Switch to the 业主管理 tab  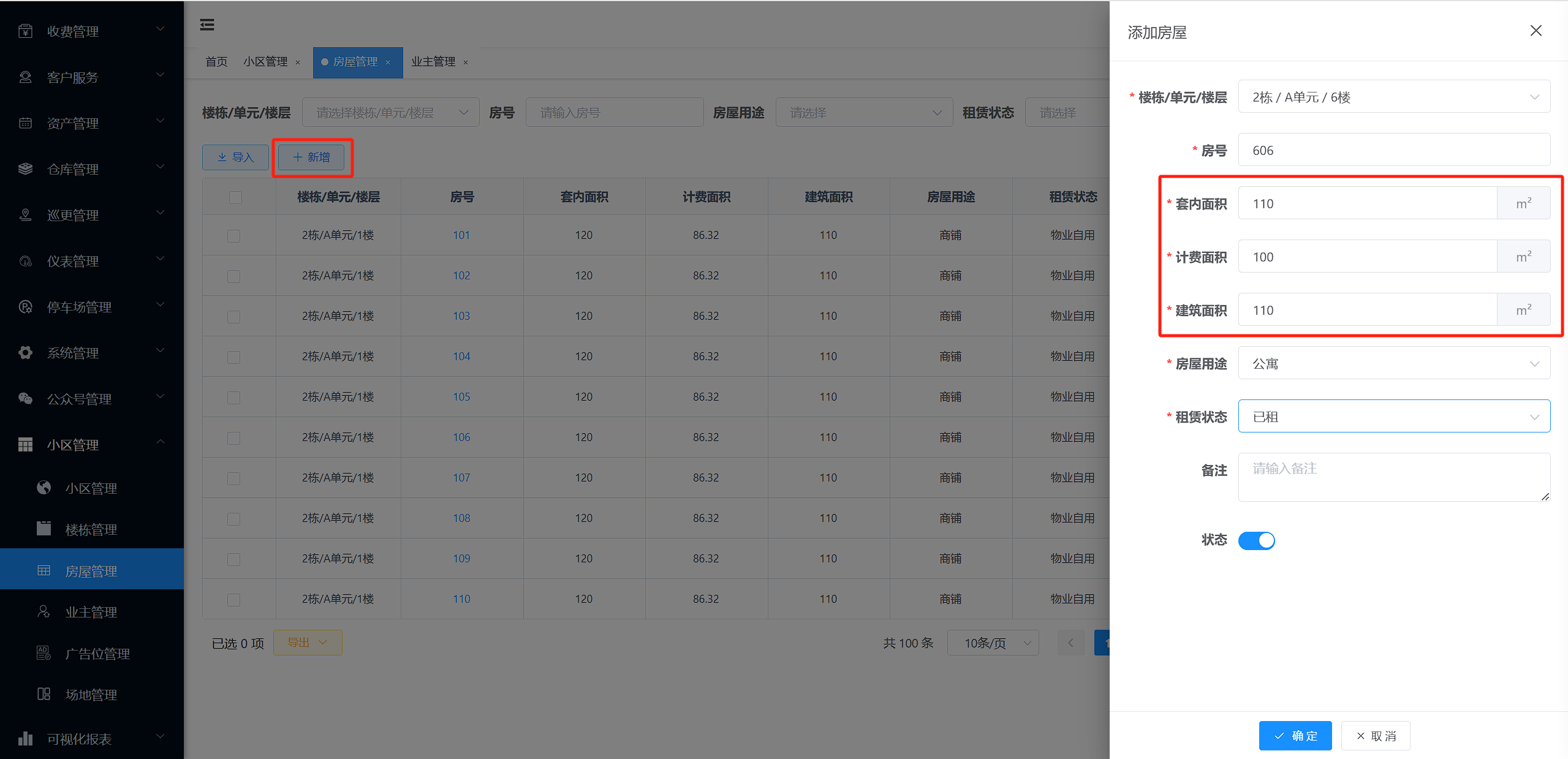[433, 62]
